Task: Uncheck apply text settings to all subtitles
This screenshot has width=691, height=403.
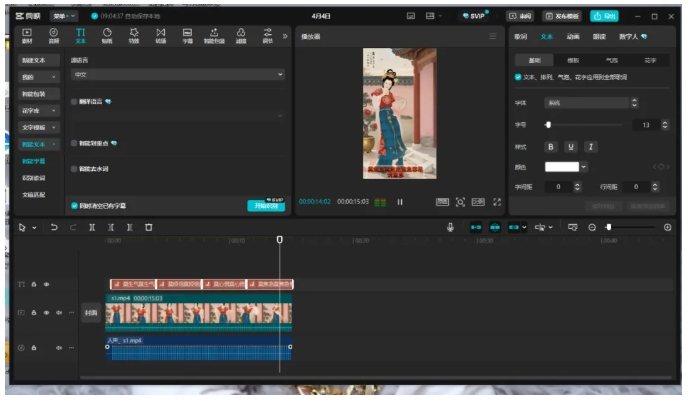Action: [x=517, y=76]
